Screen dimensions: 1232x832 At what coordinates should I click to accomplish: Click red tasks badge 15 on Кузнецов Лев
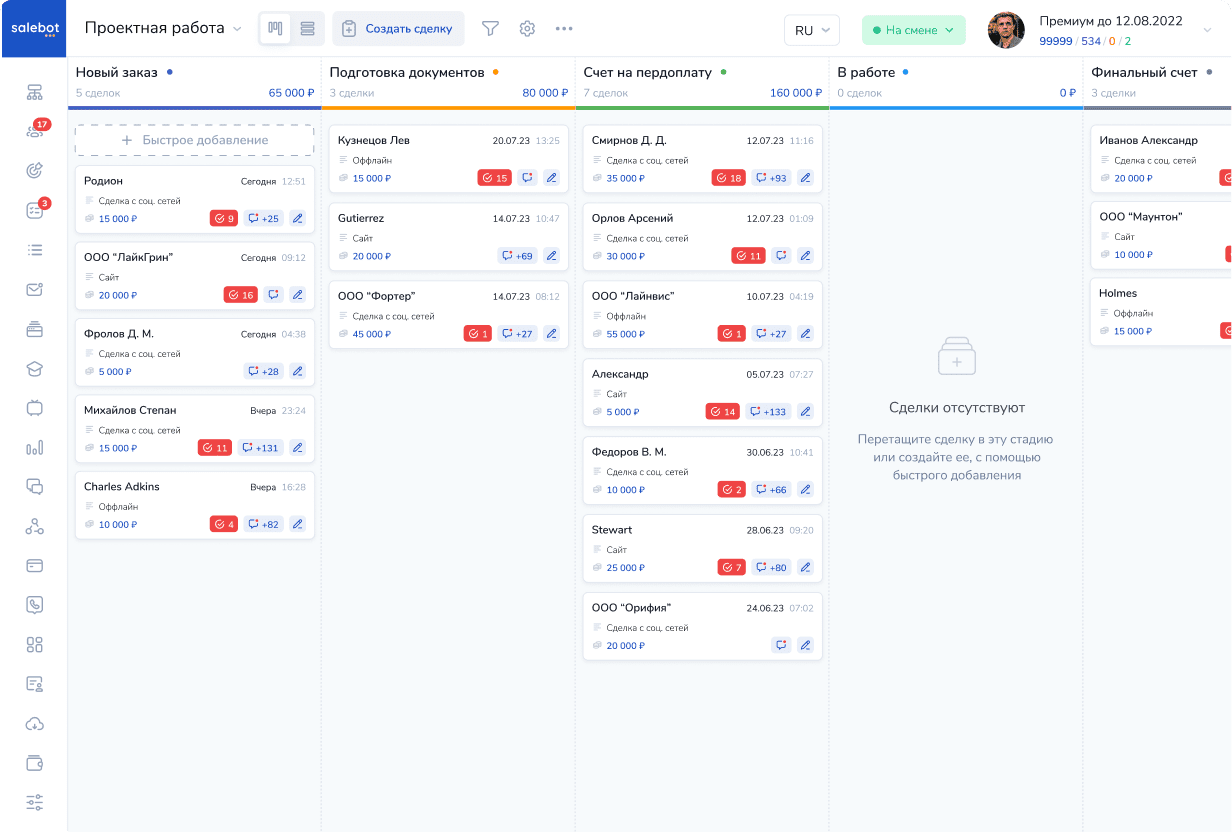(x=494, y=178)
